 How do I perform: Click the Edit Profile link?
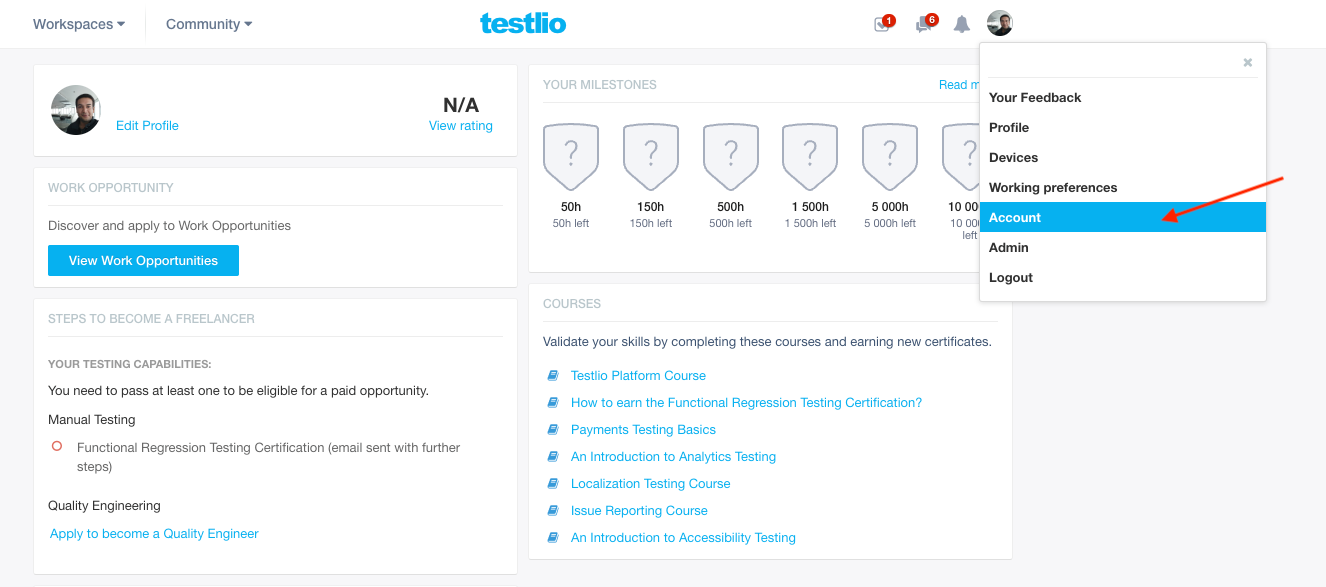[x=147, y=125]
